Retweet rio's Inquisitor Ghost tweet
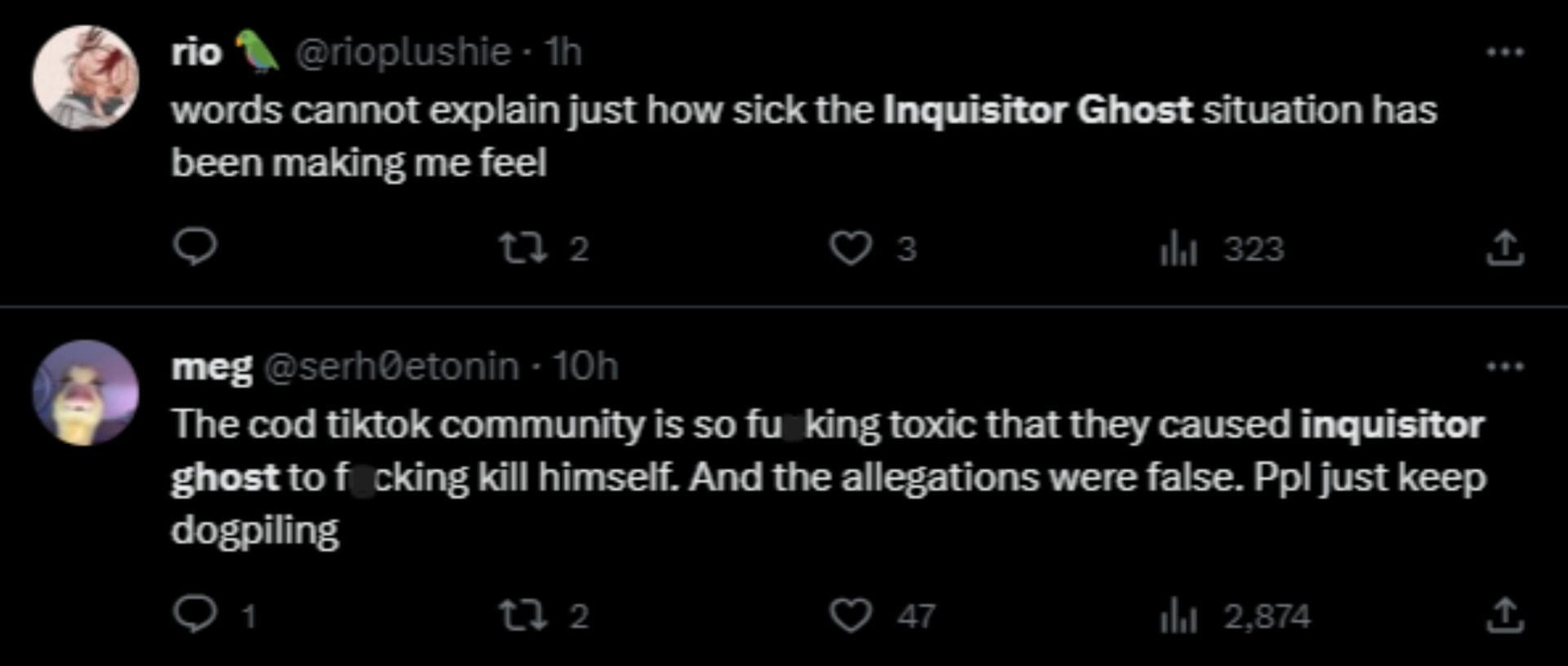Screen dimensions: 1568x666 [x=523, y=248]
